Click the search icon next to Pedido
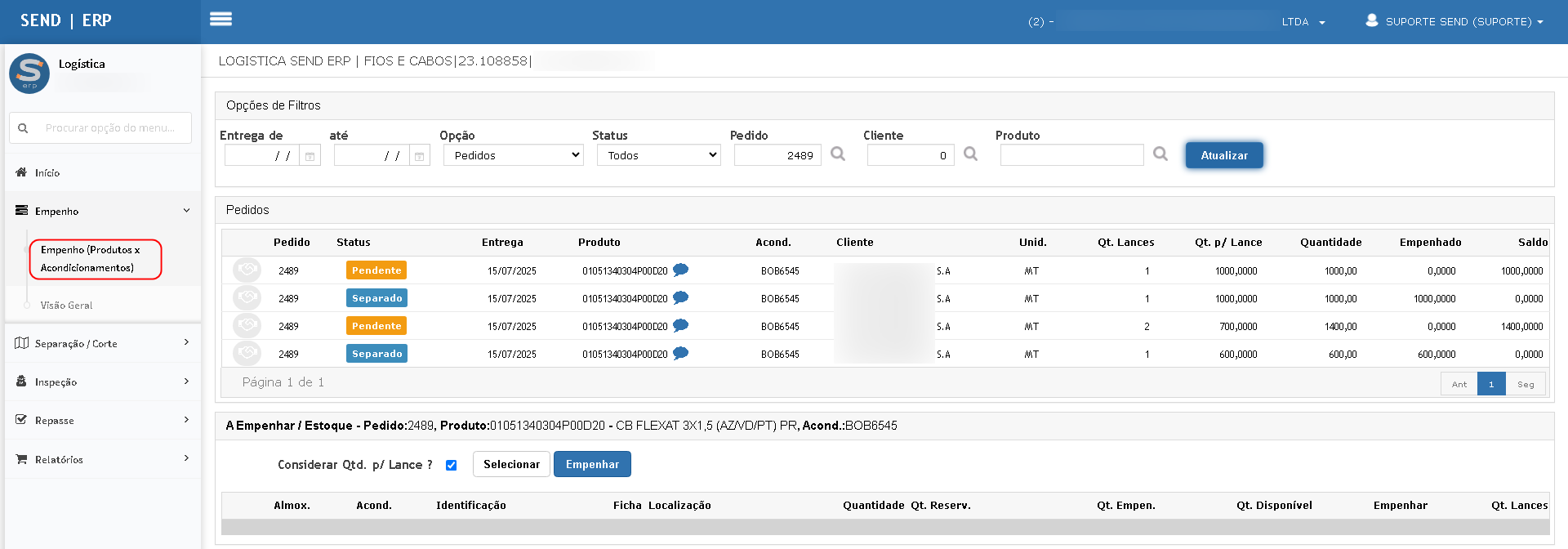 838,154
